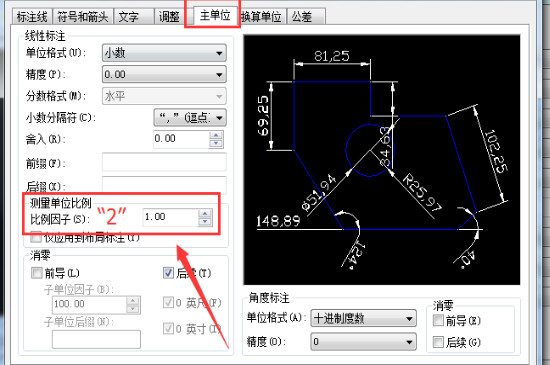550x365 pixels.
Task: Open angular 单位格式 dropdown 十进制度数
Action: click(363, 319)
